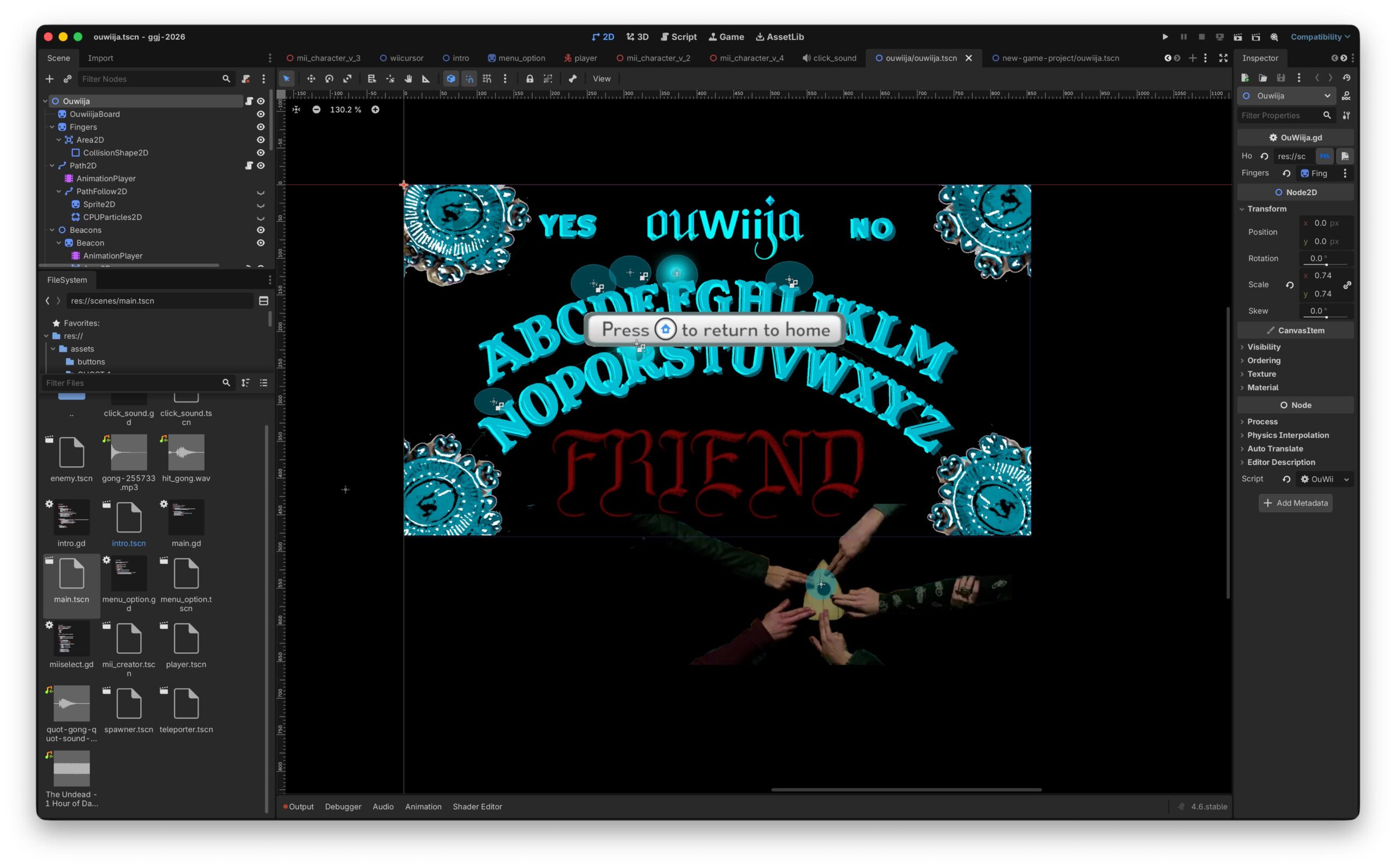The height and width of the screenshot is (868, 1396).
Task: Run the project with the play button
Action: click(1165, 37)
